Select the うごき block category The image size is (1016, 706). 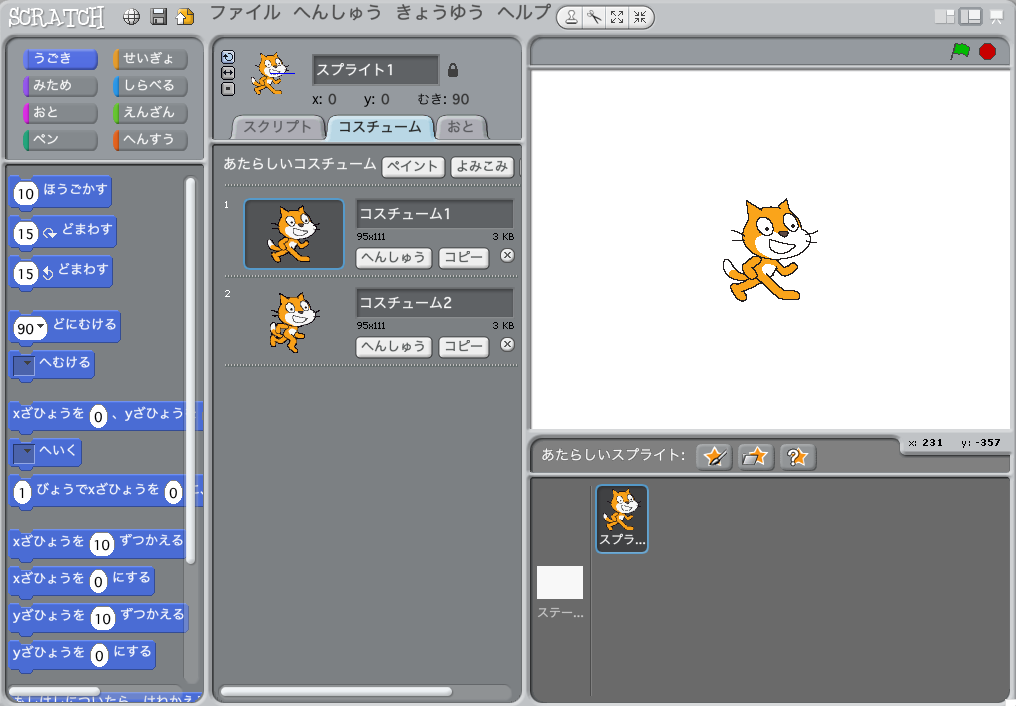coord(60,59)
